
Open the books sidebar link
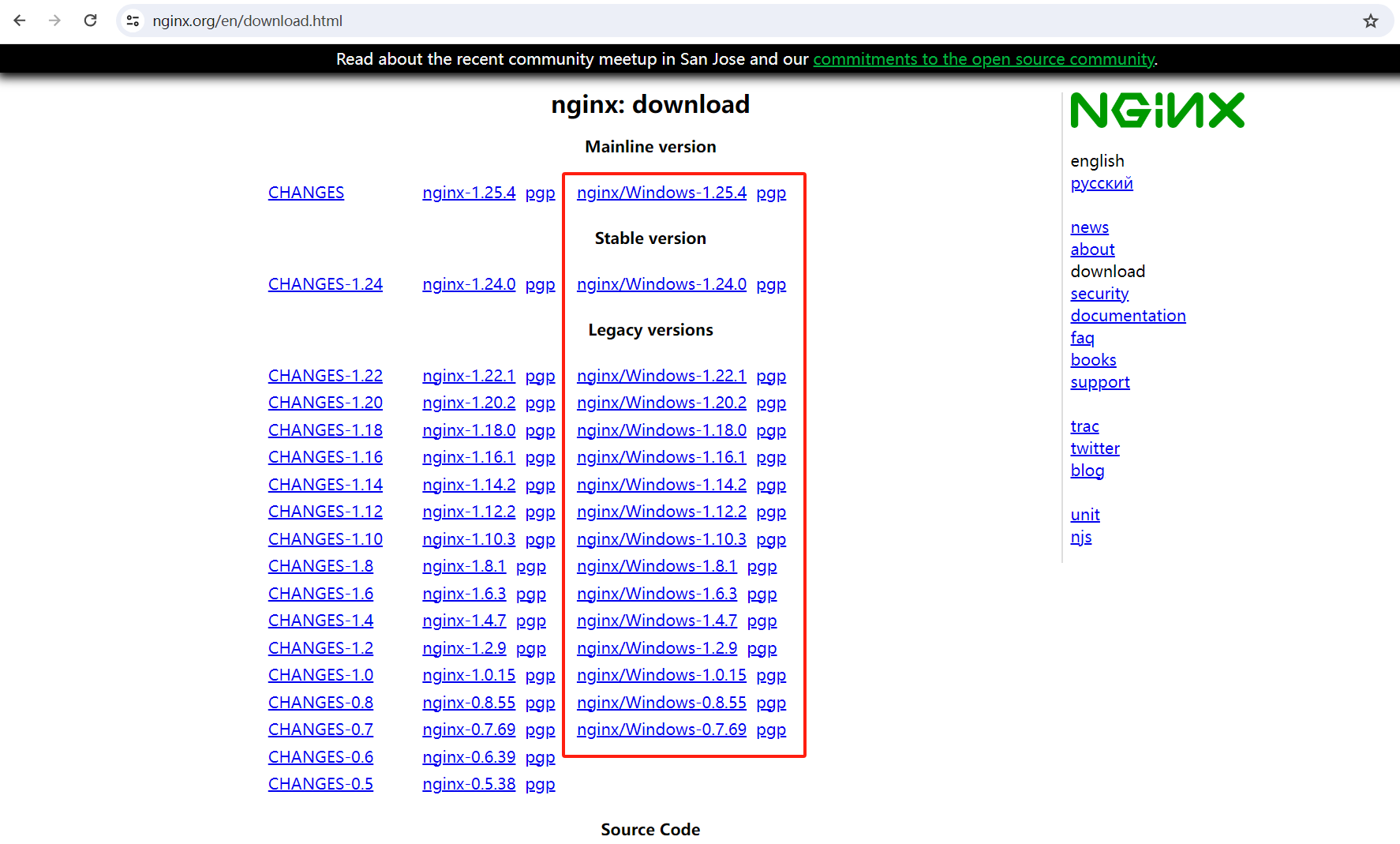pos(1093,360)
